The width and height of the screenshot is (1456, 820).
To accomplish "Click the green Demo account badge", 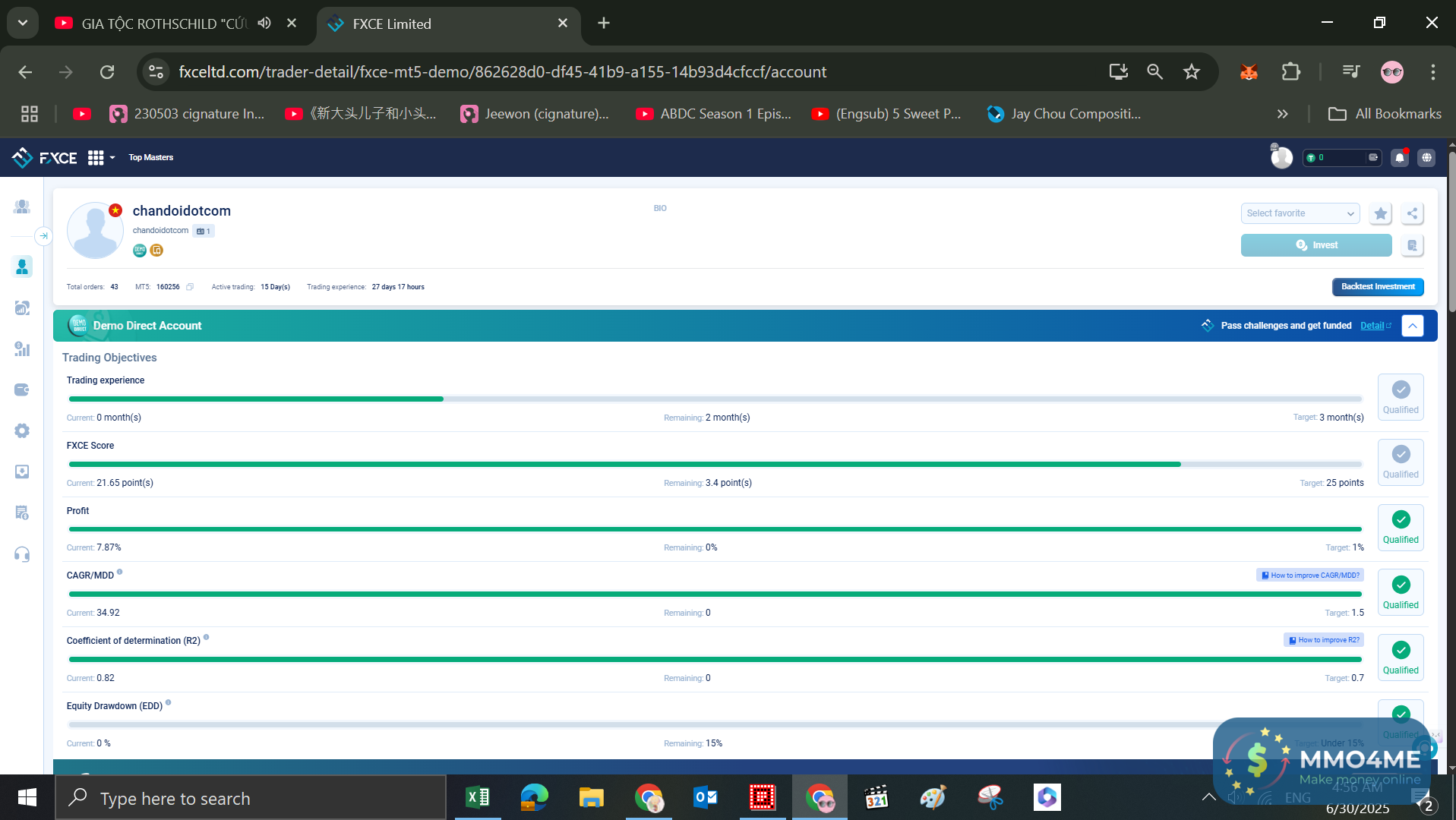I will (140, 251).
